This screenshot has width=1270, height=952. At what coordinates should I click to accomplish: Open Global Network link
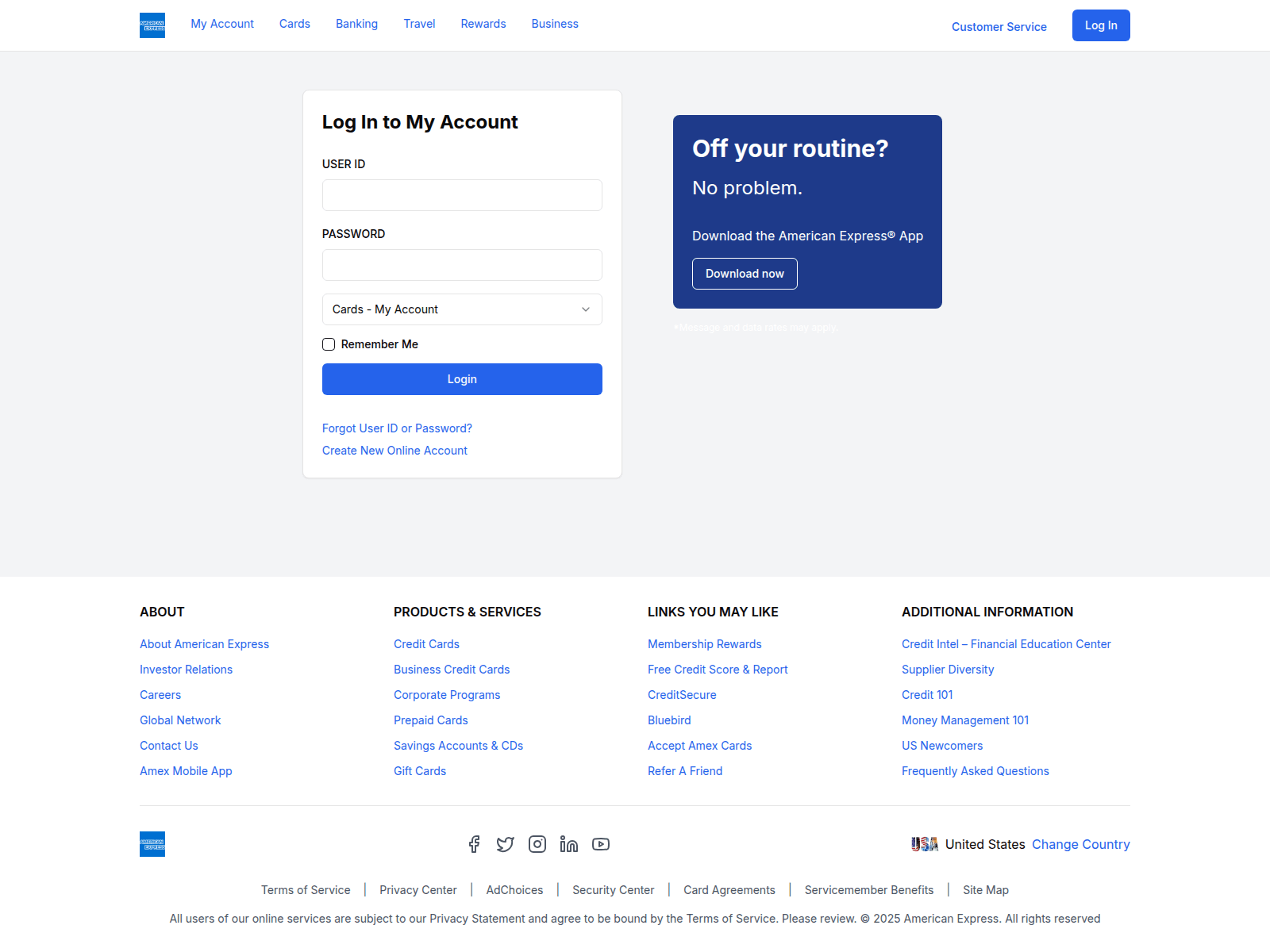(180, 720)
